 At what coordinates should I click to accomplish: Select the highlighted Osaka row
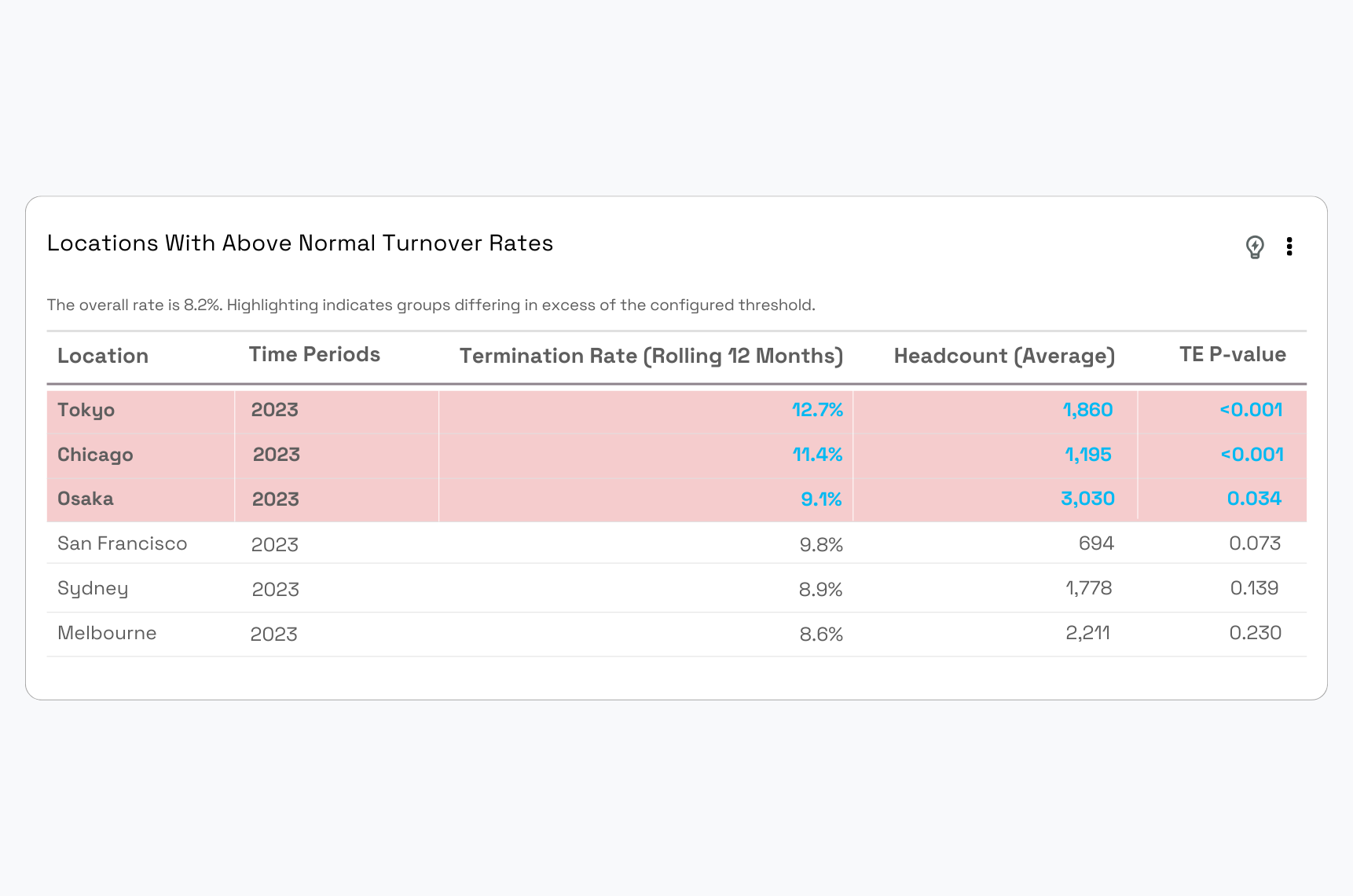(471, 499)
